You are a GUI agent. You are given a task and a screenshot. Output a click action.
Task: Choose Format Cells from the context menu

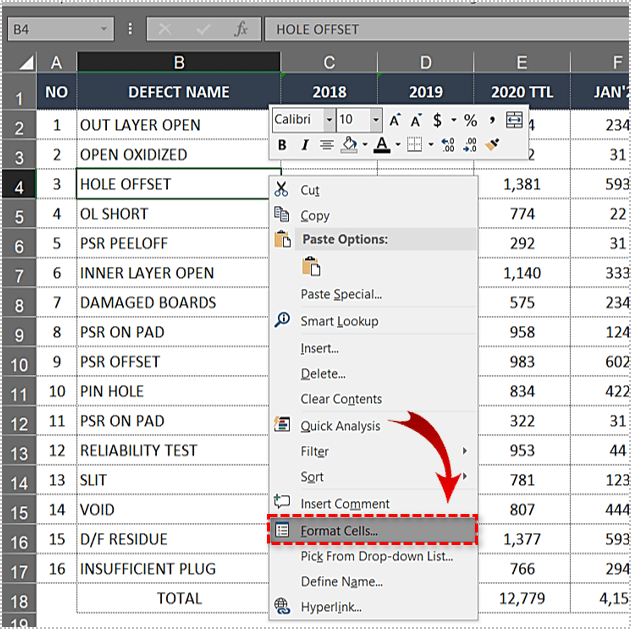339,530
